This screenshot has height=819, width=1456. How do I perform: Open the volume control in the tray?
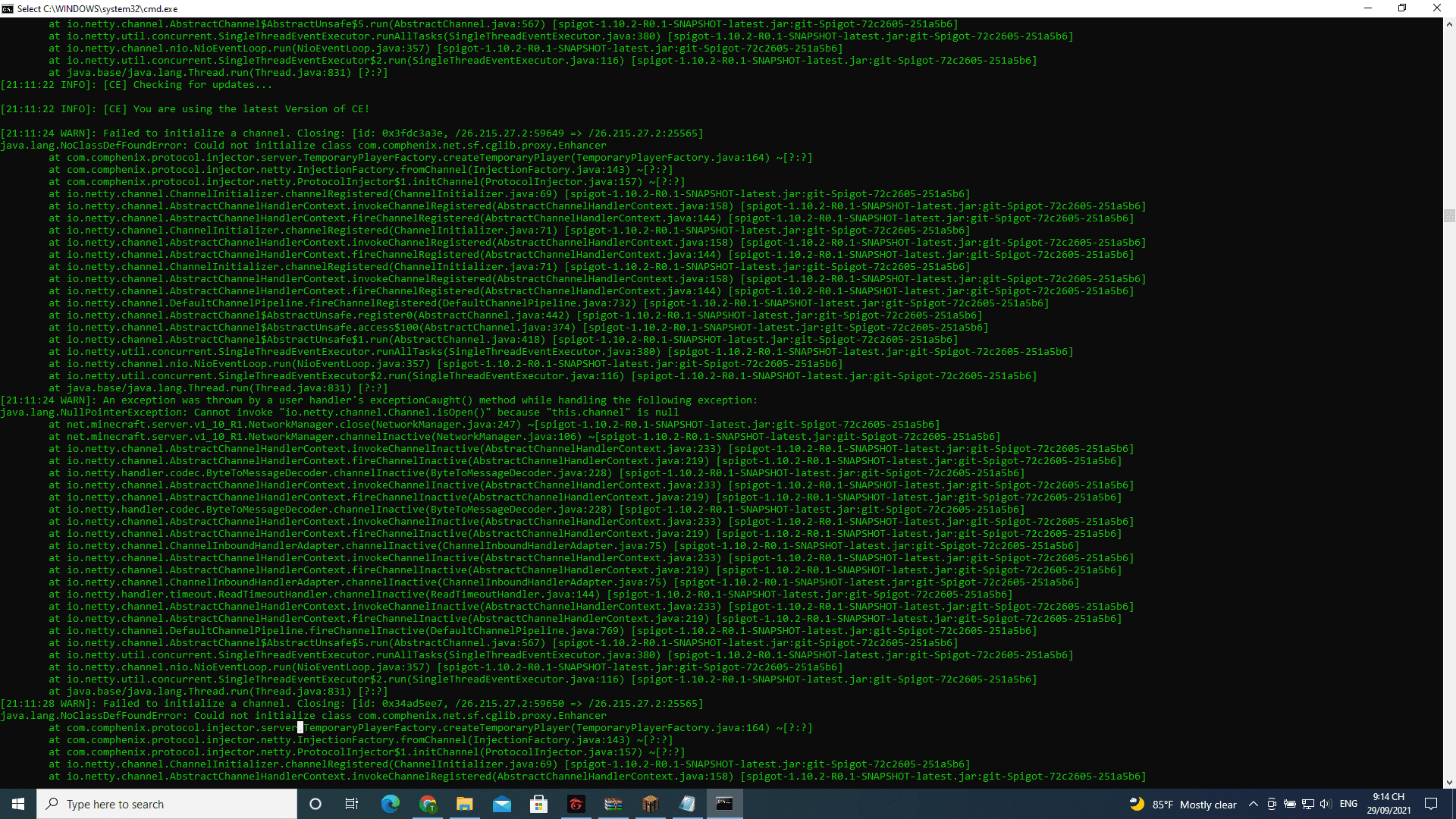(1325, 804)
